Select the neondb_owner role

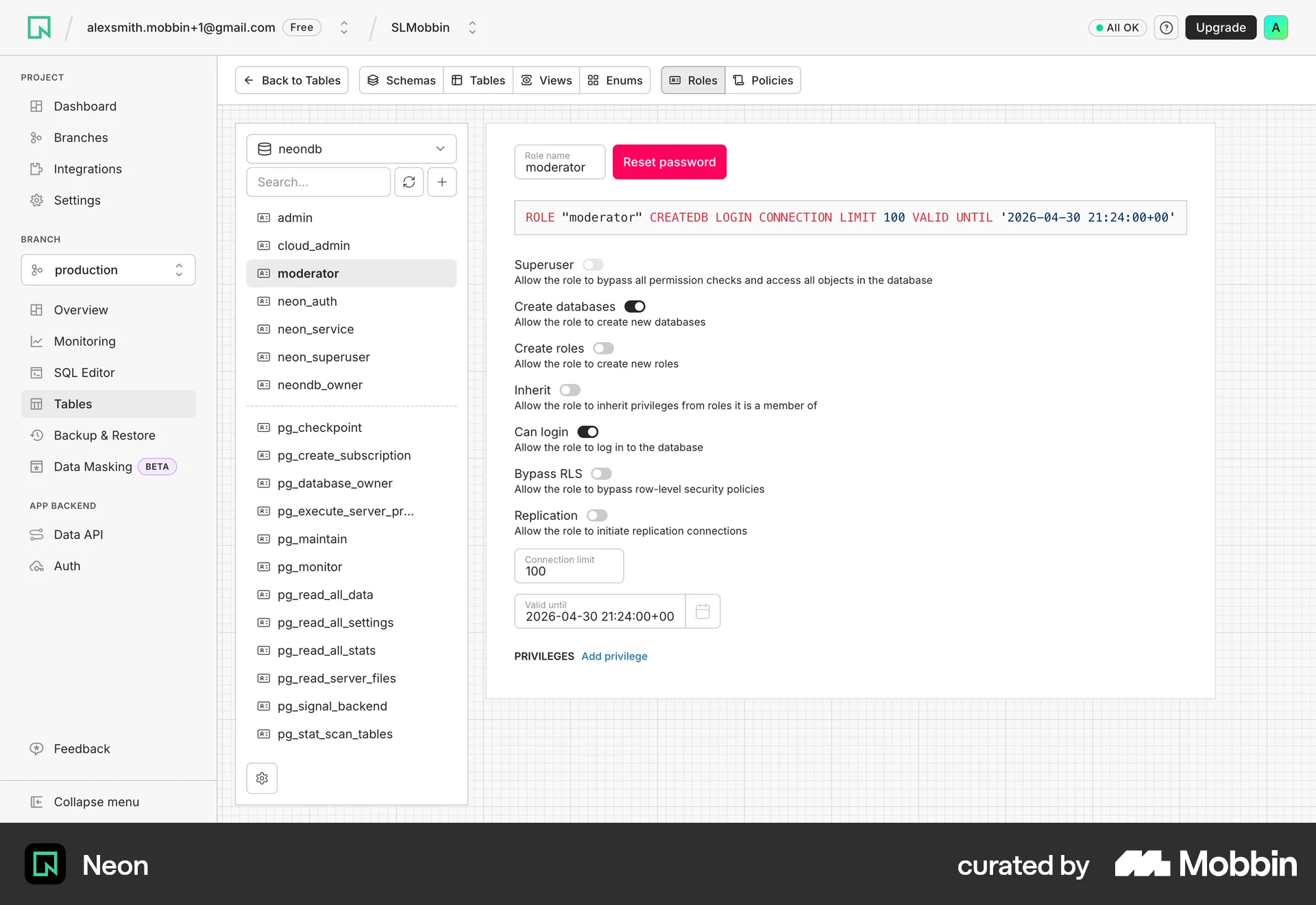coord(351,385)
